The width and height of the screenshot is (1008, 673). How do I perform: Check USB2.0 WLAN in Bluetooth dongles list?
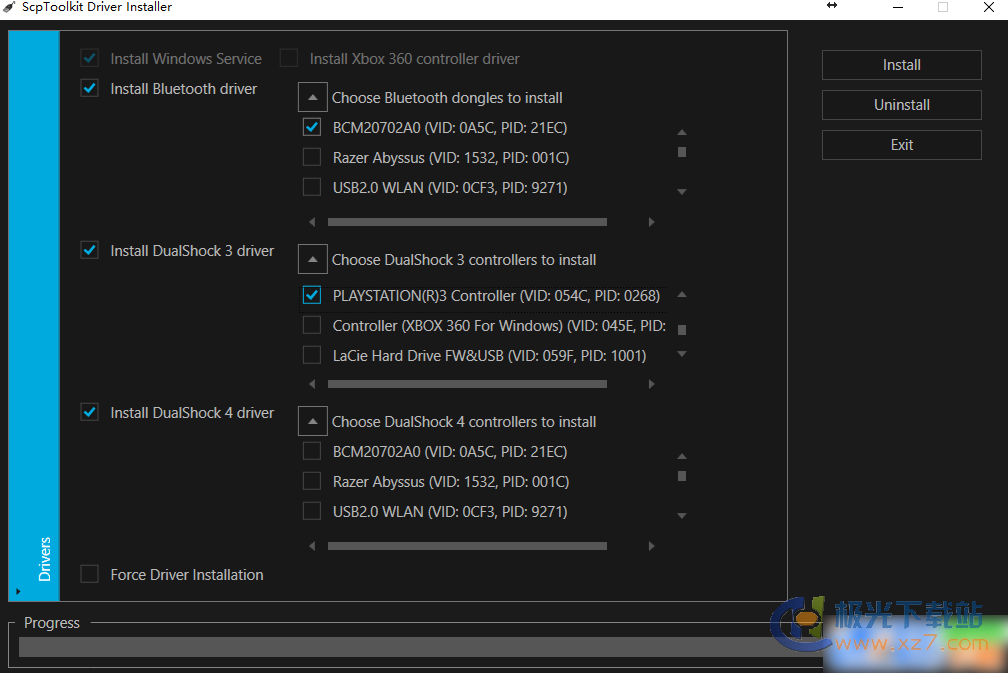click(x=312, y=187)
